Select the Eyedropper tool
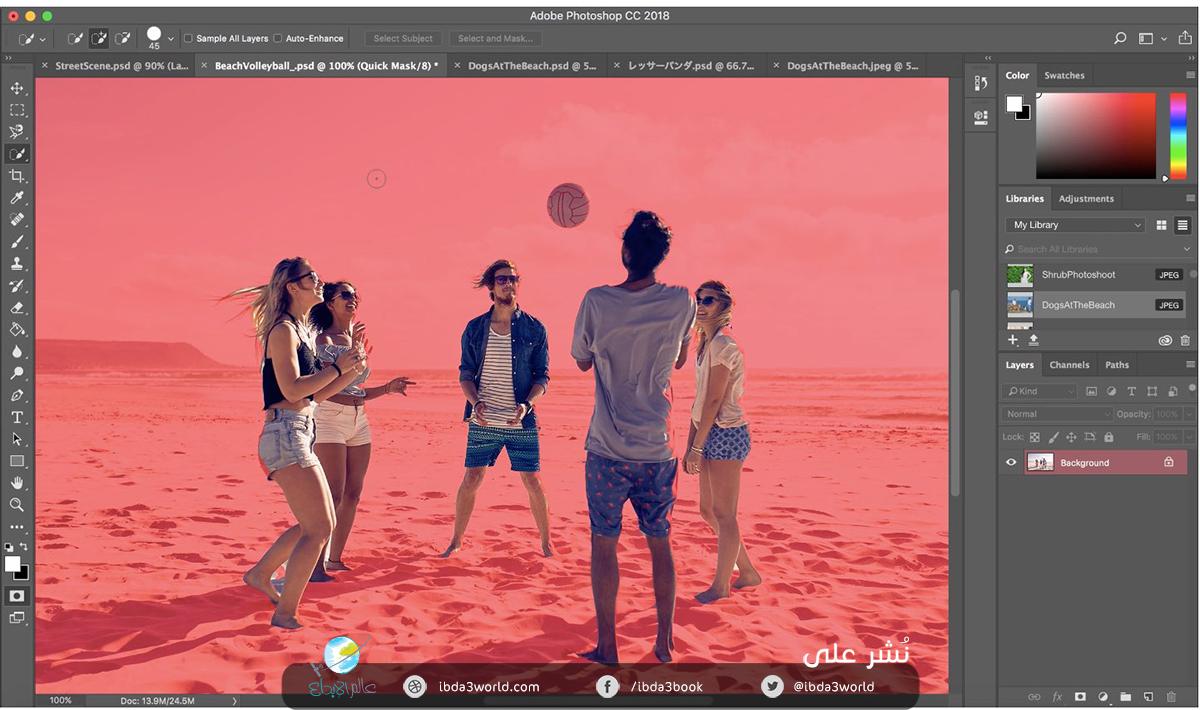 tap(17, 198)
